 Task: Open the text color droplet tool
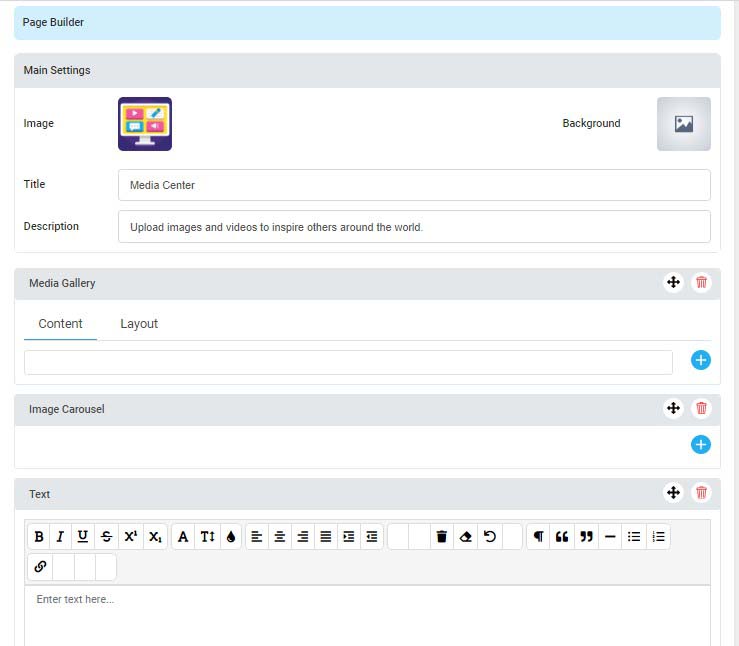pyautogui.click(x=230, y=536)
